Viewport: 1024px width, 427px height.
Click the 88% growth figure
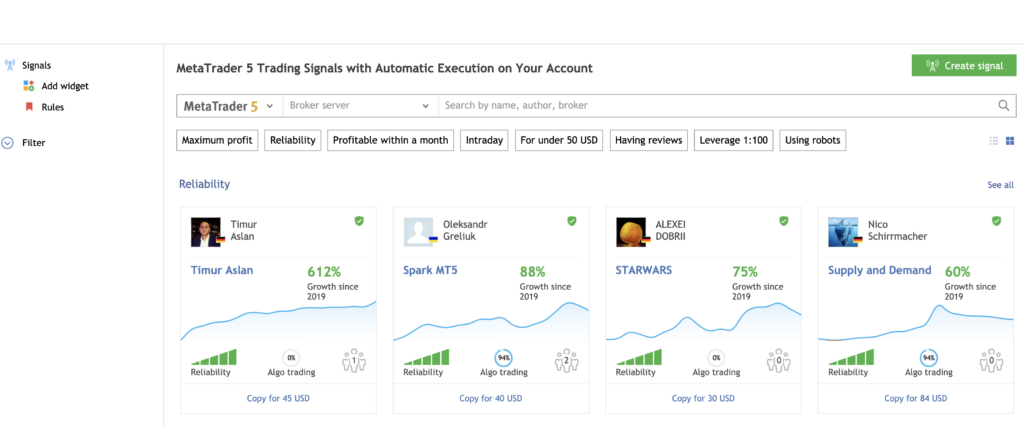(x=532, y=272)
